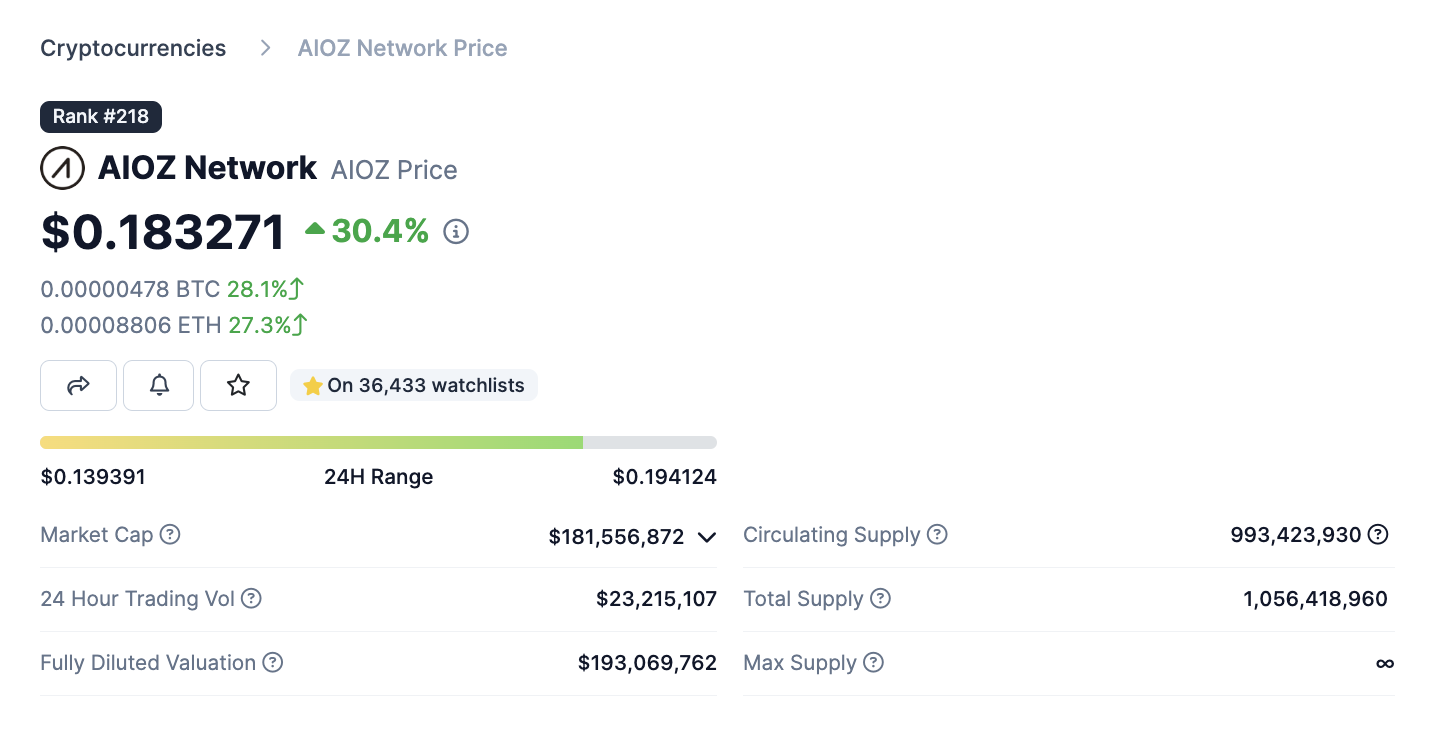Click the Rank #218 badge
Viewport: 1436px width, 732px height.
coord(101,117)
